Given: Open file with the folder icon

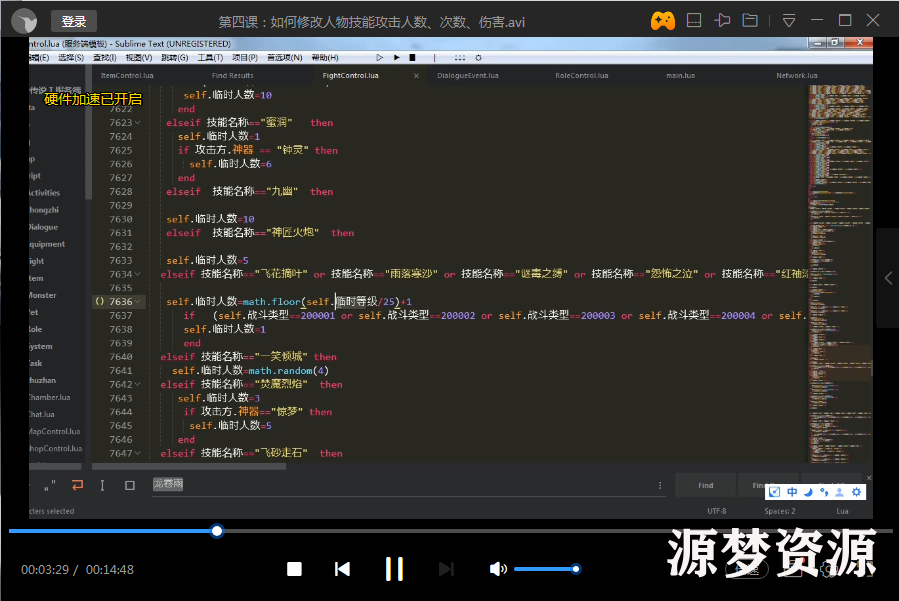Looking at the screenshot, I should point(750,21).
